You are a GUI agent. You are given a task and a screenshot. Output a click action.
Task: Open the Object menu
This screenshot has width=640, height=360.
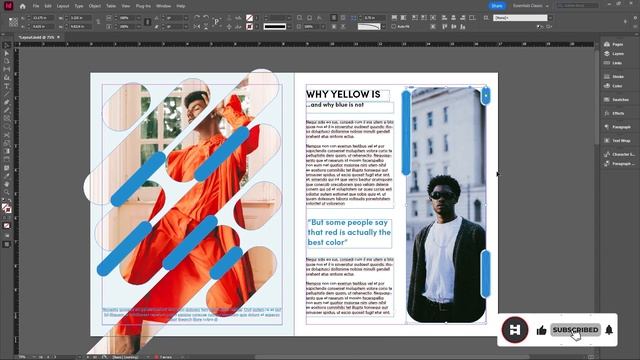pyautogui.click(x=95, y=6)
